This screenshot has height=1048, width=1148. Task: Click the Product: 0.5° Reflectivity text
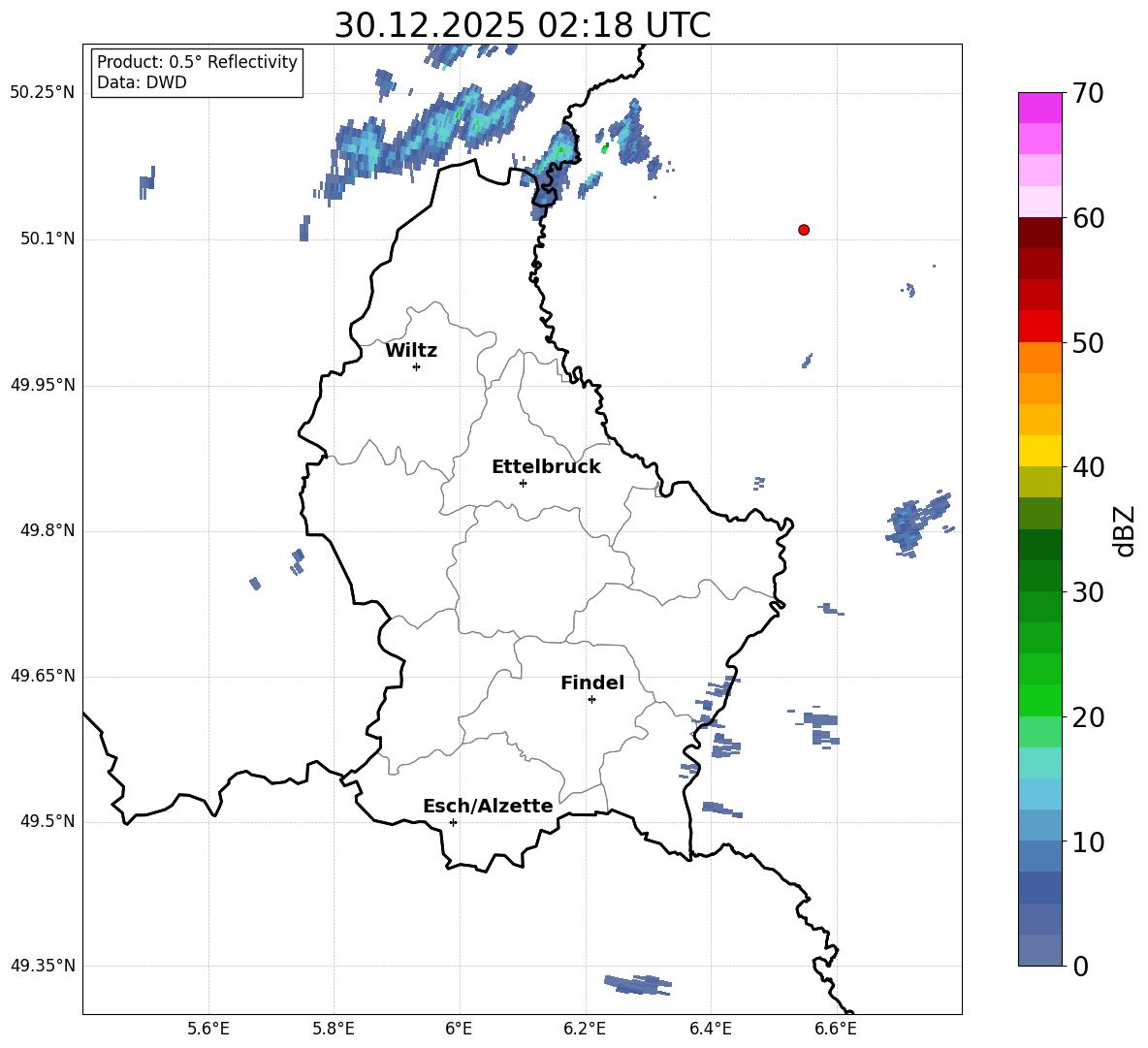pos(197,61)
